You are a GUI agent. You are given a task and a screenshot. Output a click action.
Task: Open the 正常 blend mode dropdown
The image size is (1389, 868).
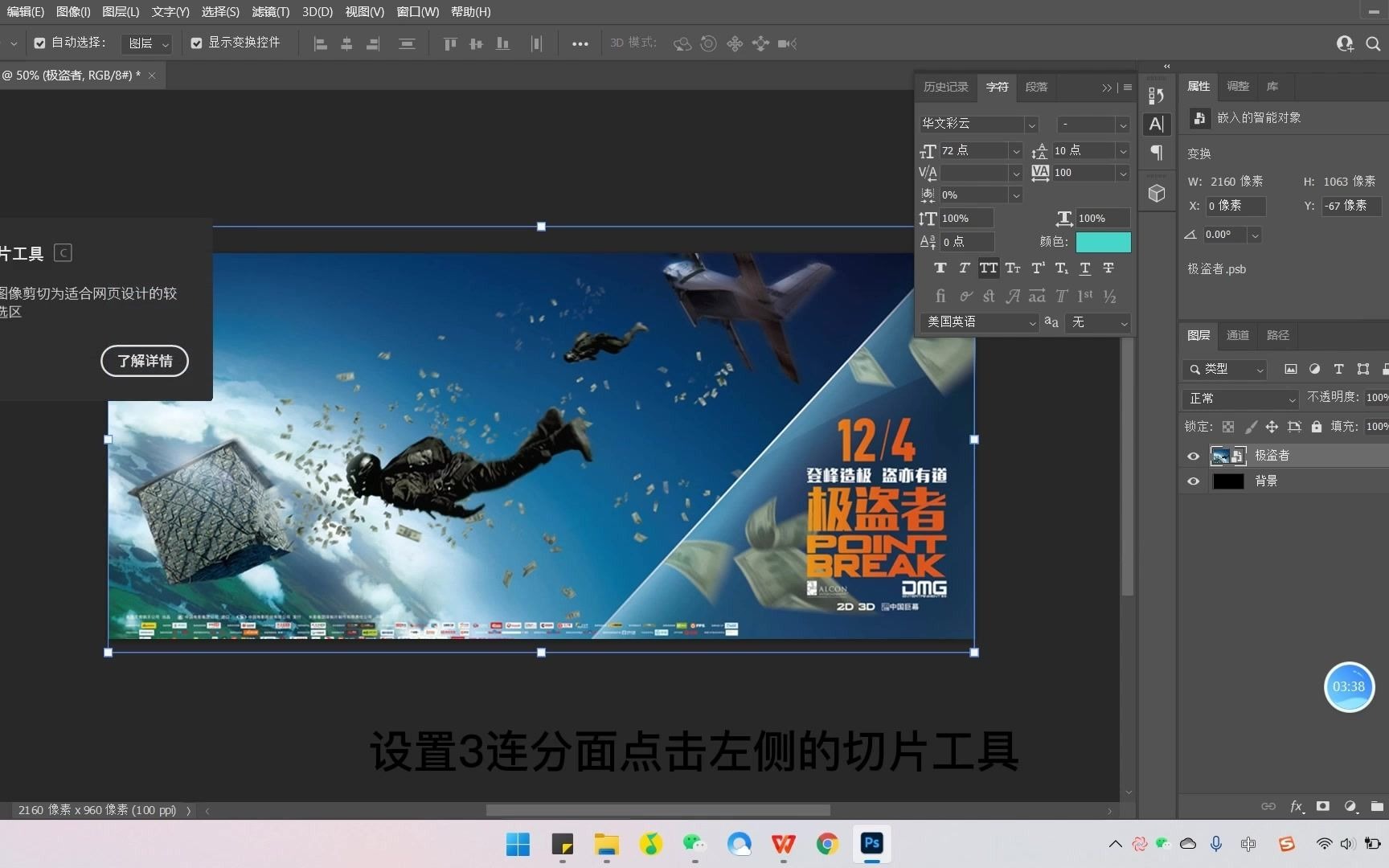pyautogui.click(x=1240, y=399)
